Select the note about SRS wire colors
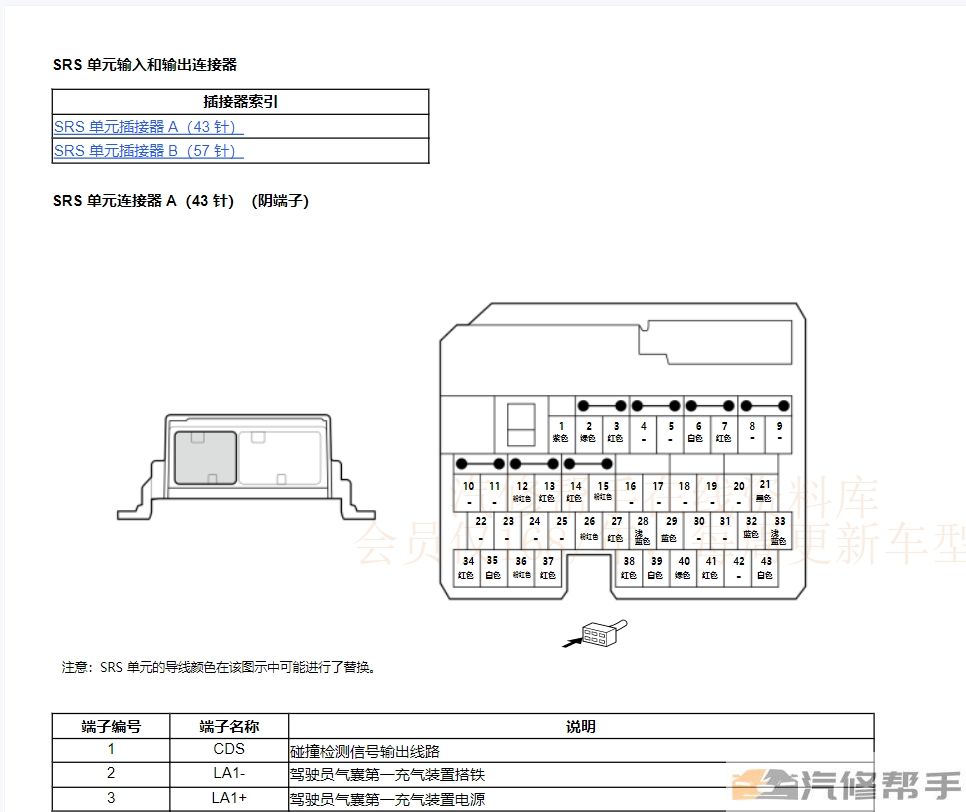 (x=219, y=667)
